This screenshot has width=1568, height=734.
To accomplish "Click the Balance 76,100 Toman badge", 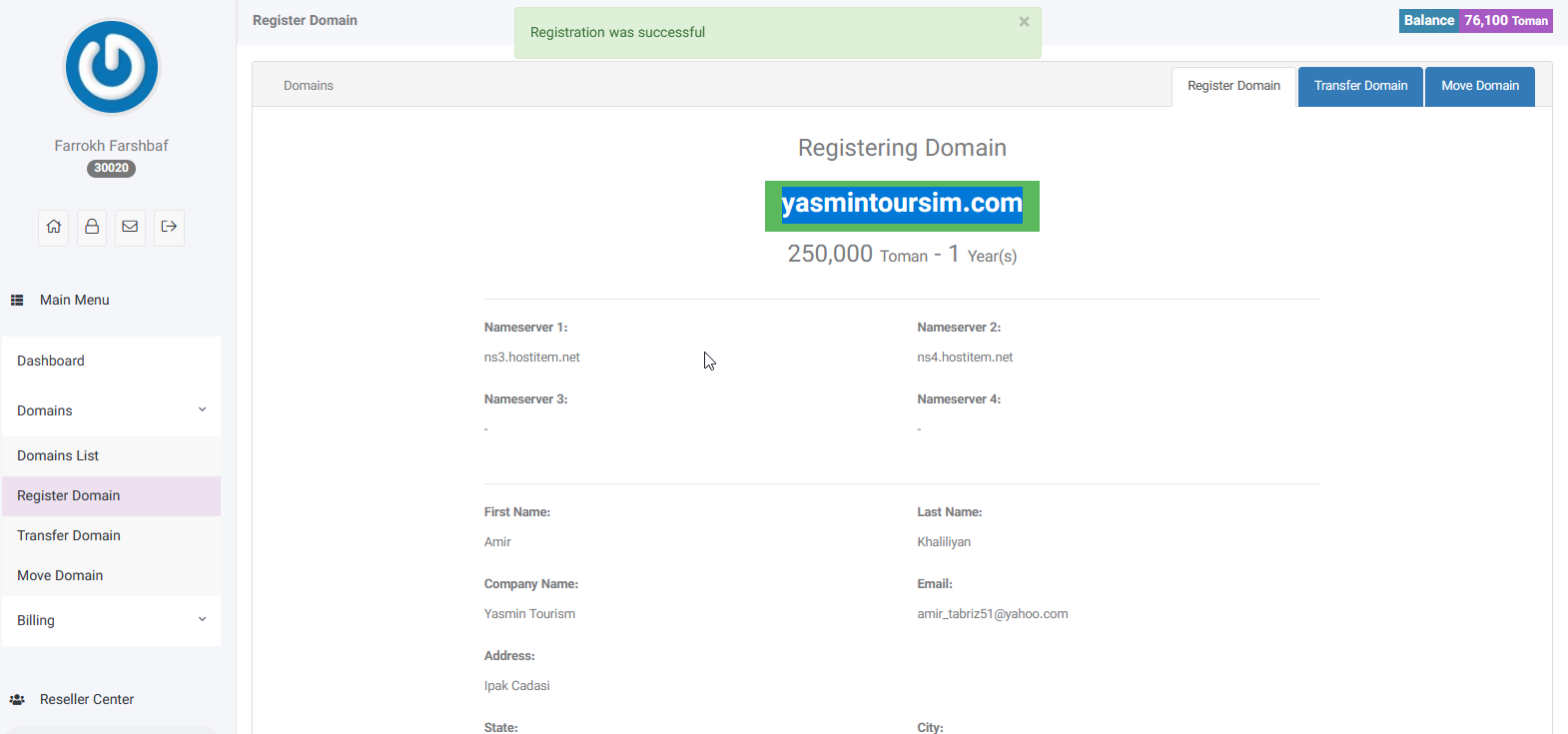I will (x=1475, y=21).
